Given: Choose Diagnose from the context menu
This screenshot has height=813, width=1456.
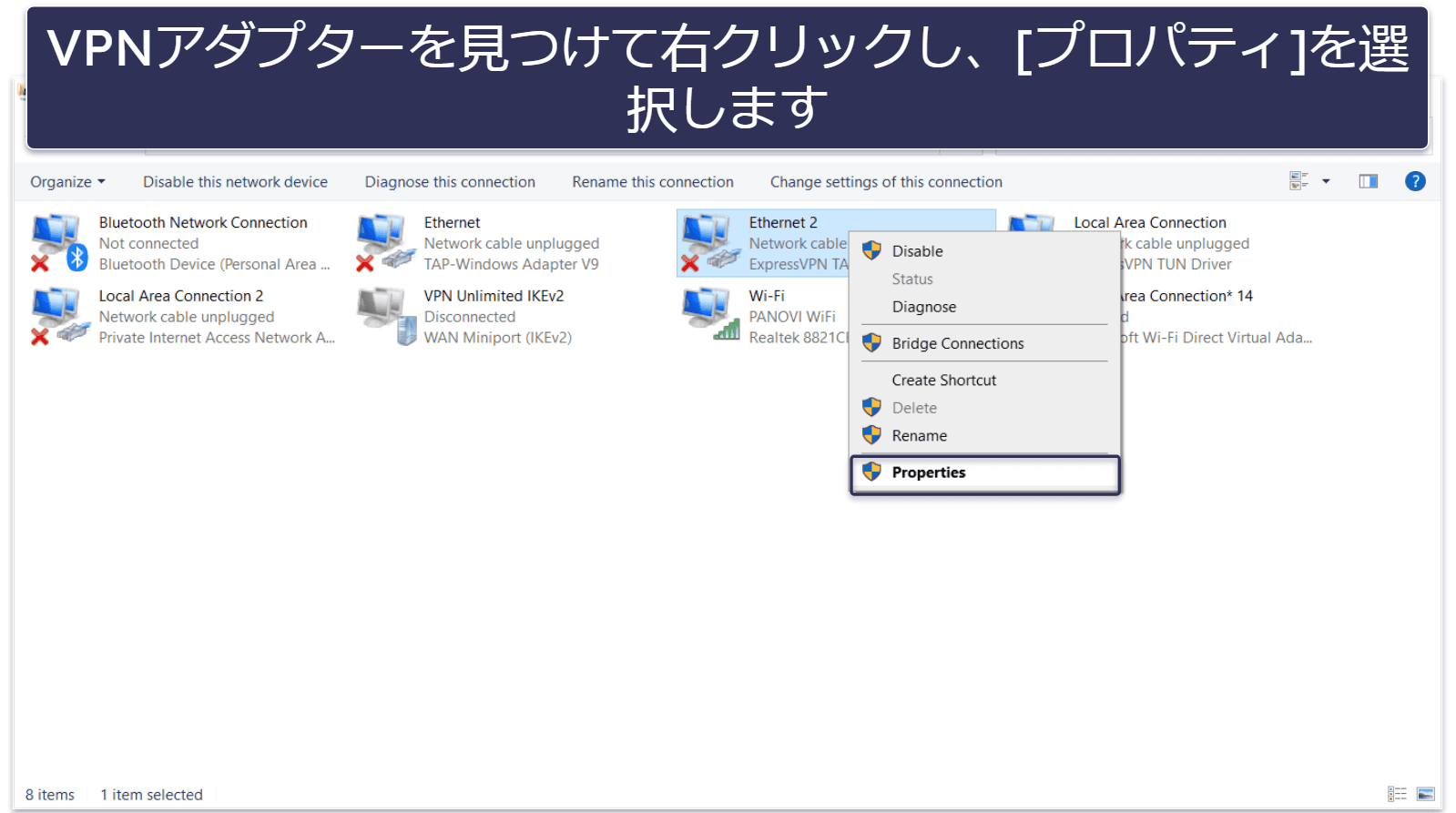Looking at the screenshot, I should (x=923, y=307).
